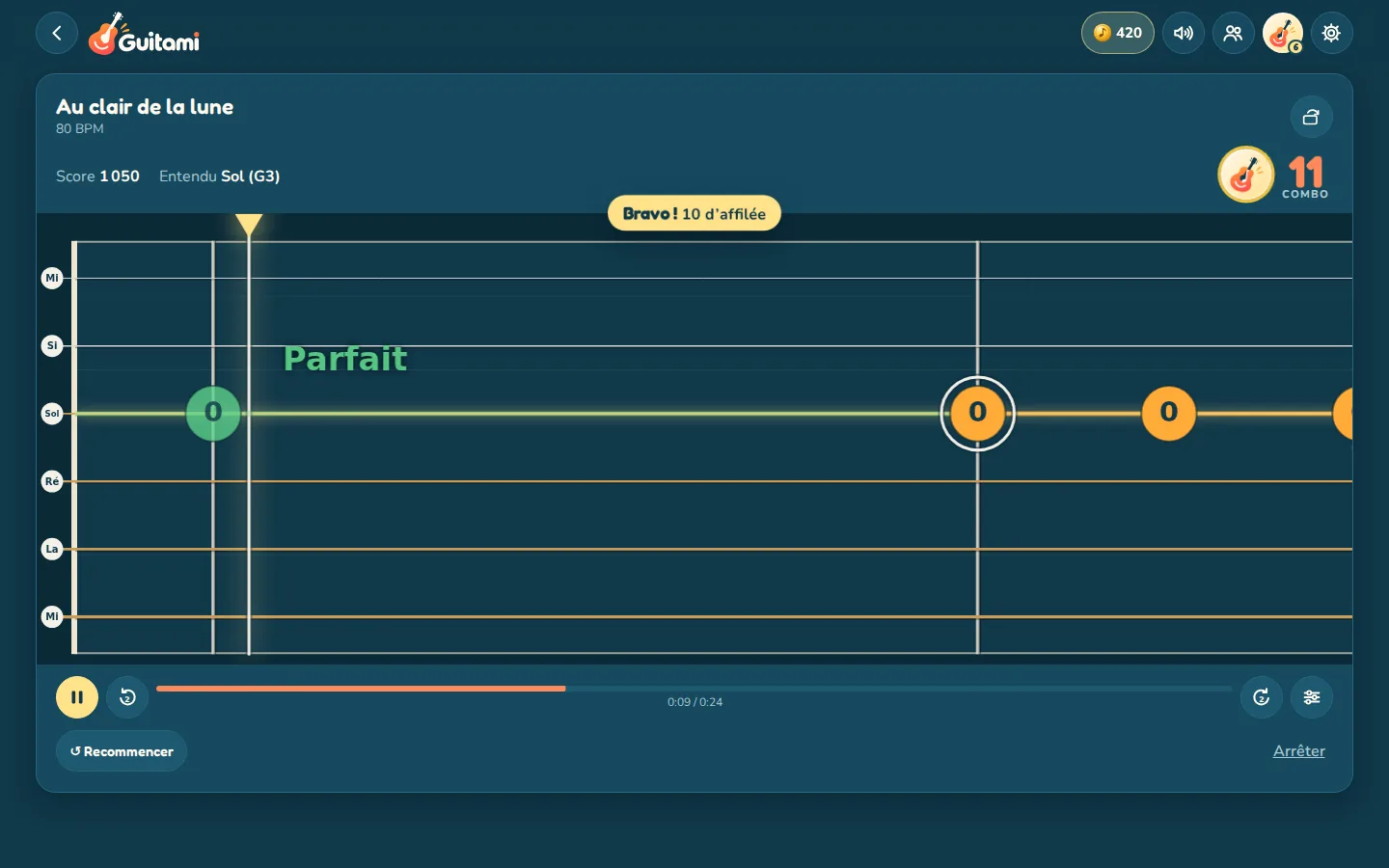Seek on the orange progress bar

point(694,689)
